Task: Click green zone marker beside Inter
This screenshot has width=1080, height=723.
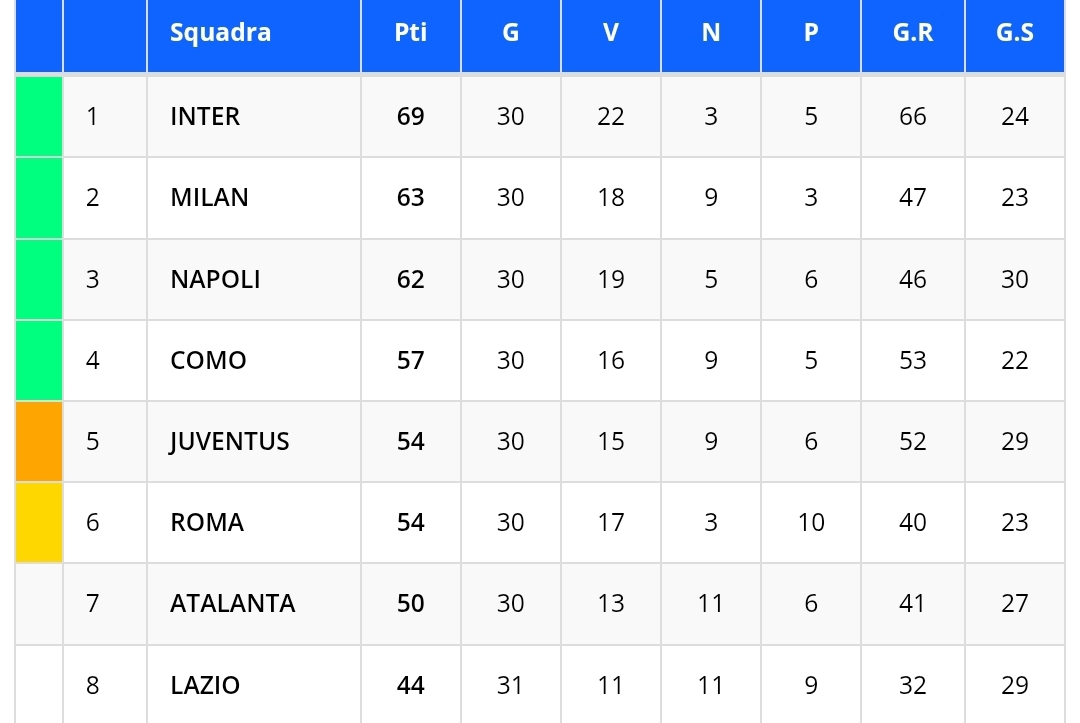Action: click(x=39, y=117)
